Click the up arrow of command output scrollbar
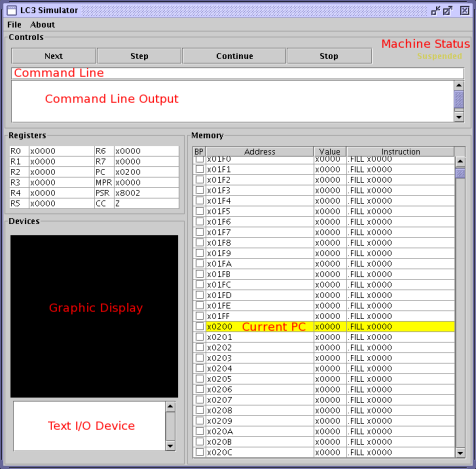476x469 pixels. tap(459, 85)
